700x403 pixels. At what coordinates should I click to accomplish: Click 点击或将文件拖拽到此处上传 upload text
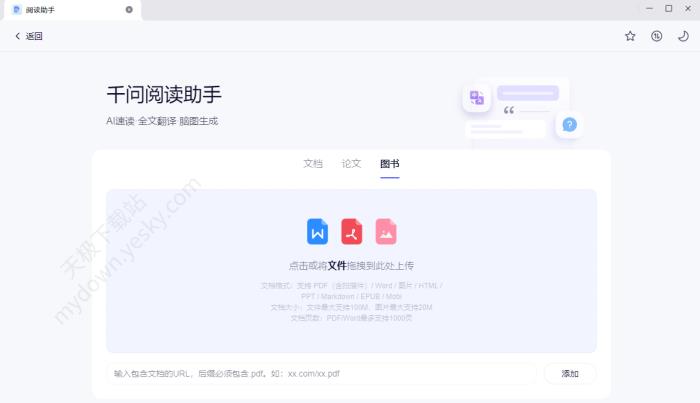click(x=351, y=266)
